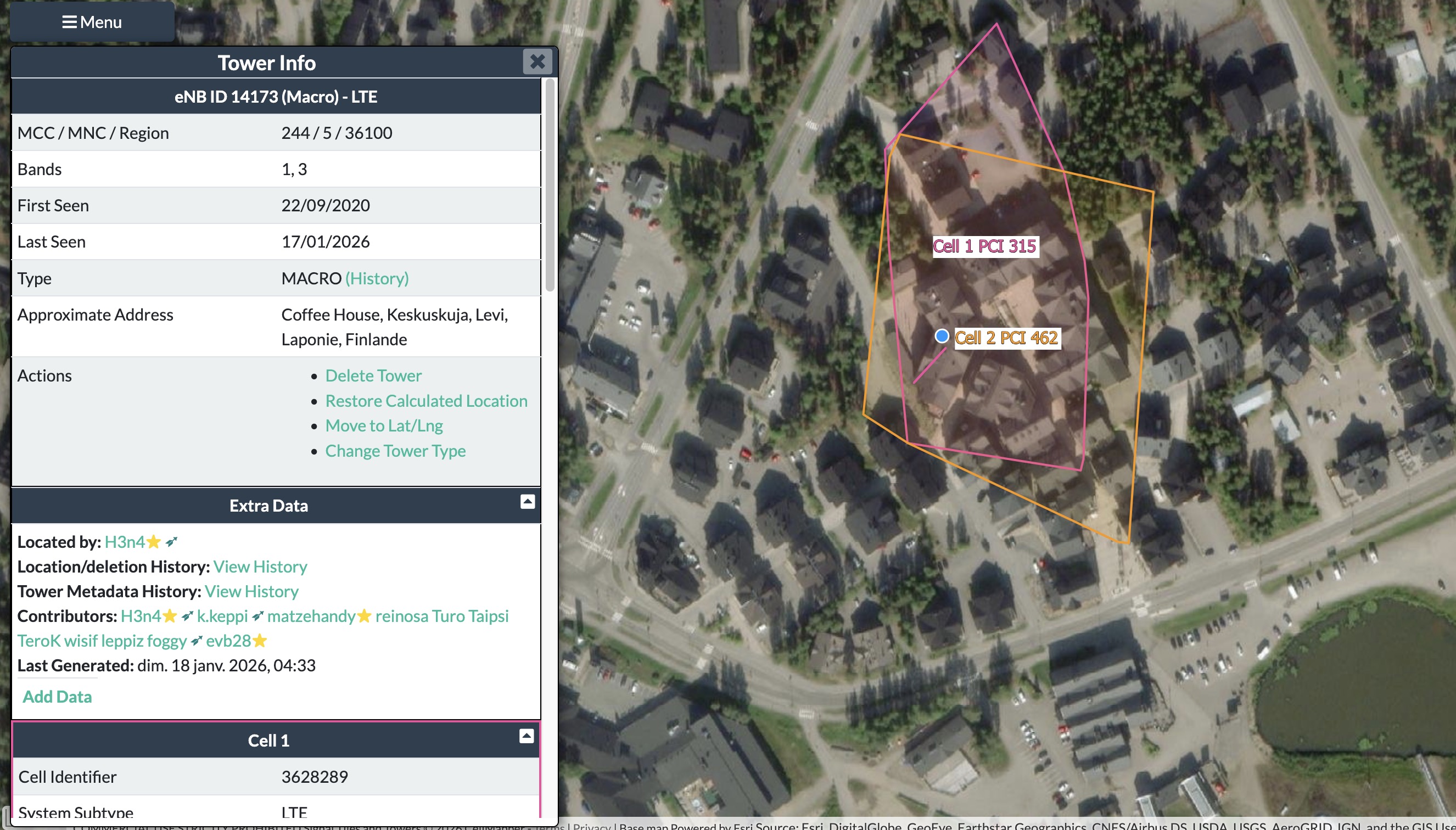Click the arrow icon after Located by H3n4
Image resolution: width=1456 pixels, height=830 pixels.
172,542
